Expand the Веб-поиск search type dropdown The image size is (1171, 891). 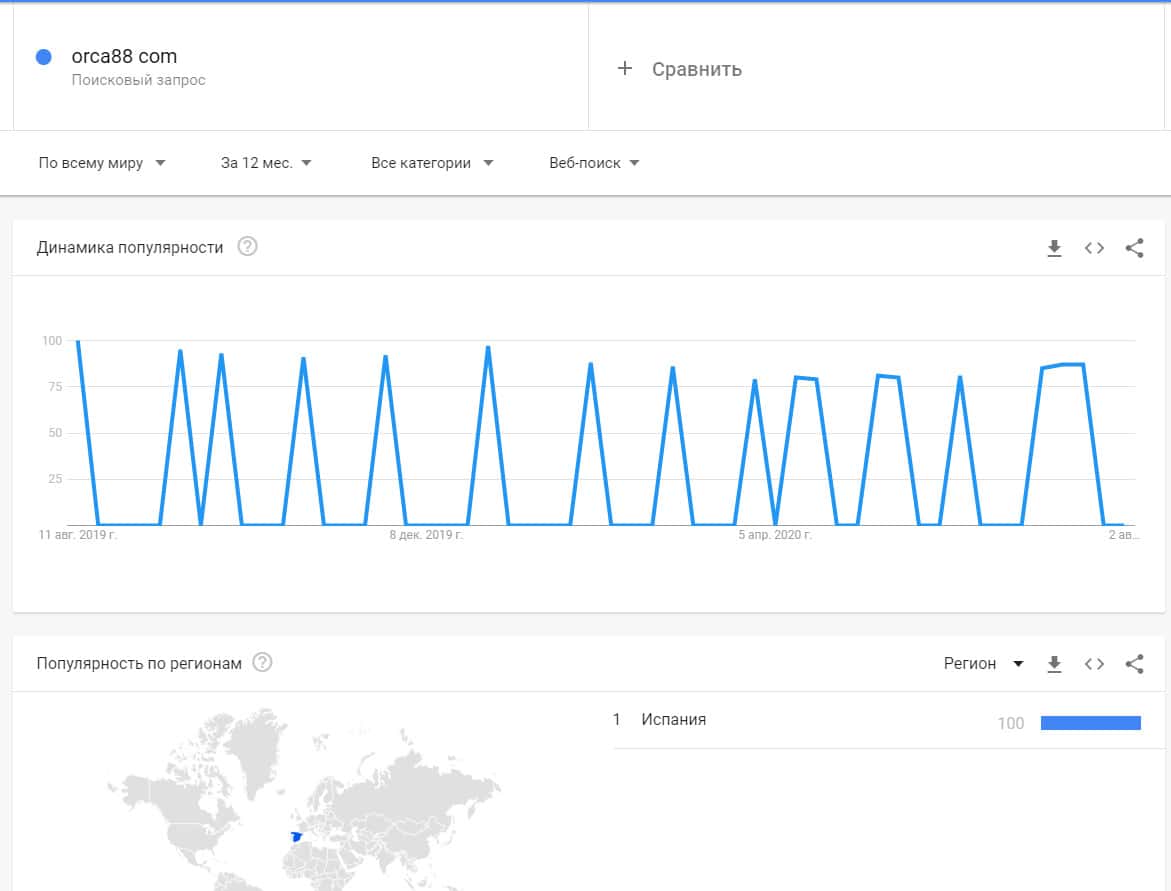click(594, 163)
